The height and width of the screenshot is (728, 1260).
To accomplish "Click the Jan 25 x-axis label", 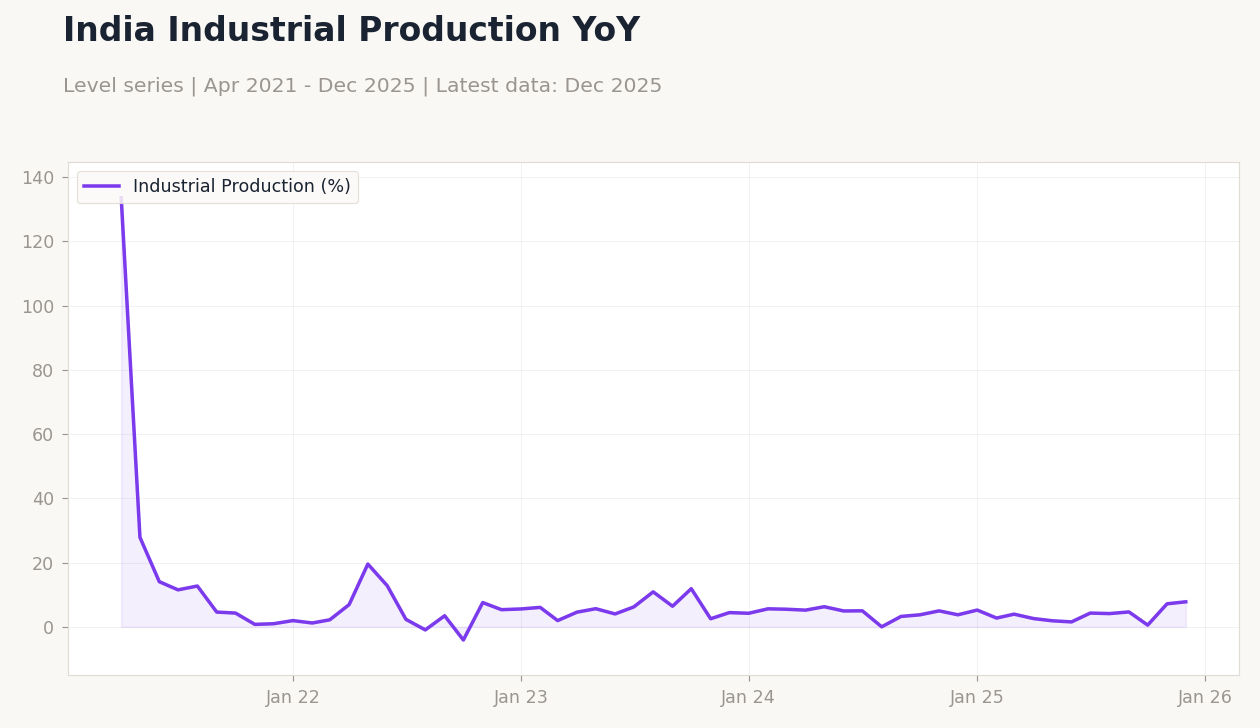I will (x=977, y=698).
